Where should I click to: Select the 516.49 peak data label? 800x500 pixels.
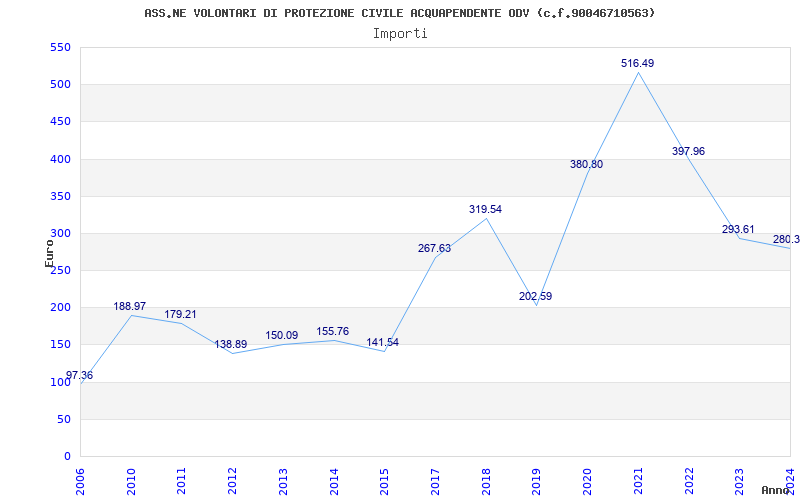(637, 63)
